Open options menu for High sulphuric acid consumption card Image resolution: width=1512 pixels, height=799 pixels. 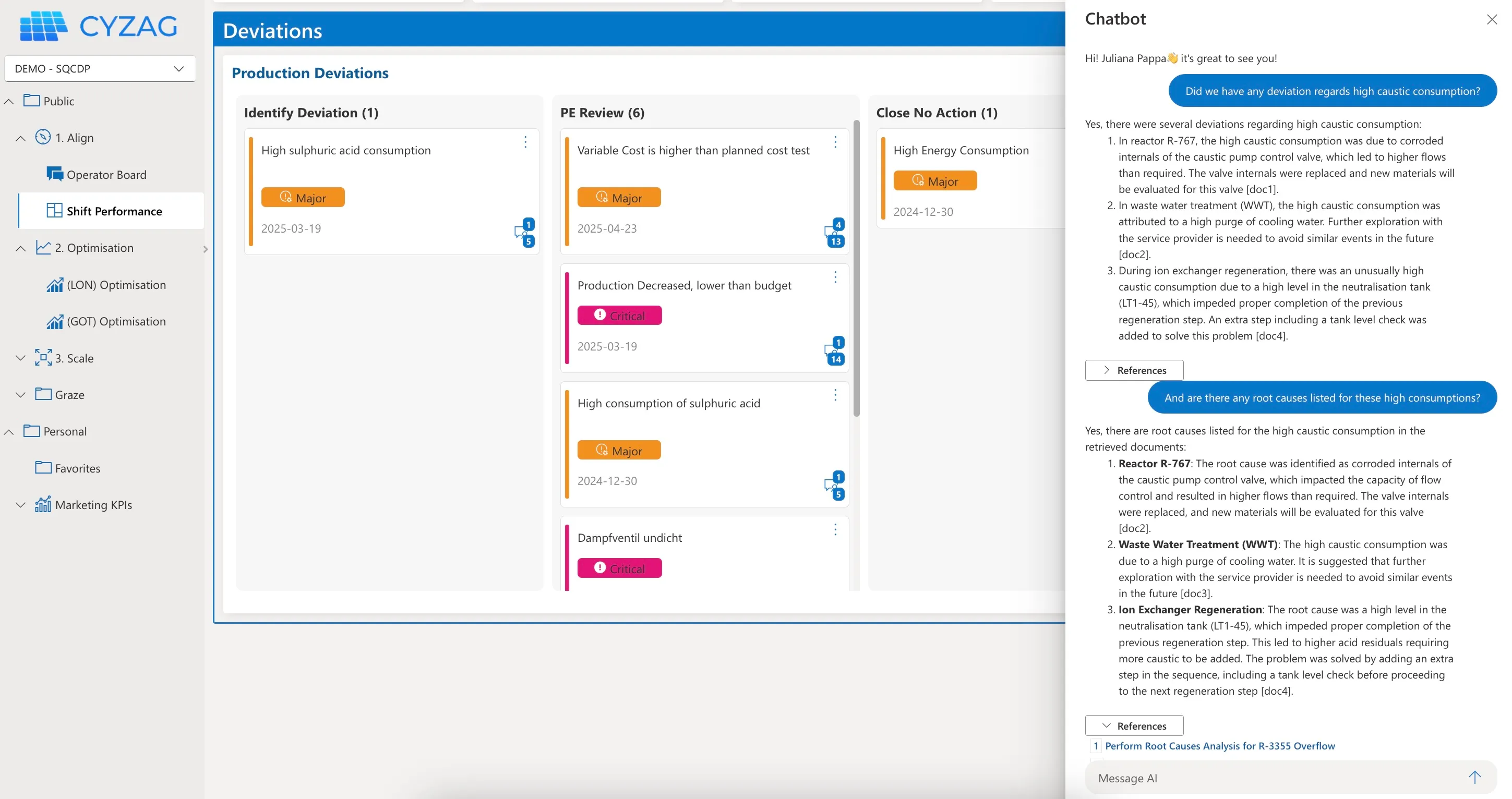pos(525,142)
